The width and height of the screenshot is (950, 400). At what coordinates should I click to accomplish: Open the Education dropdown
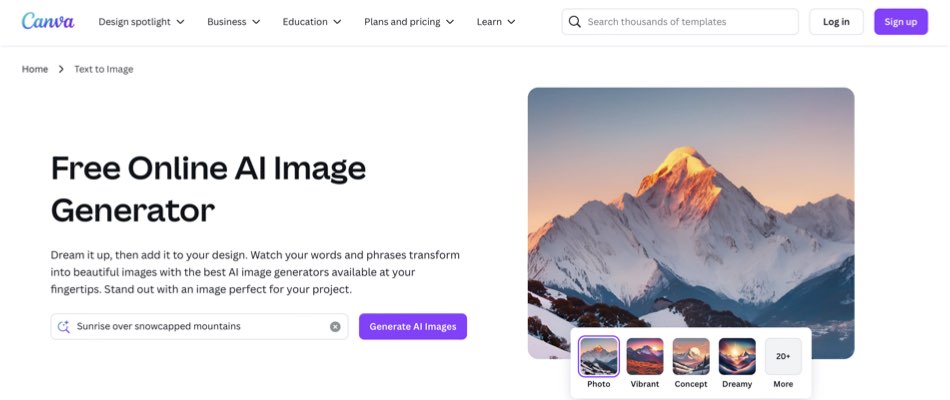(312, 22)
